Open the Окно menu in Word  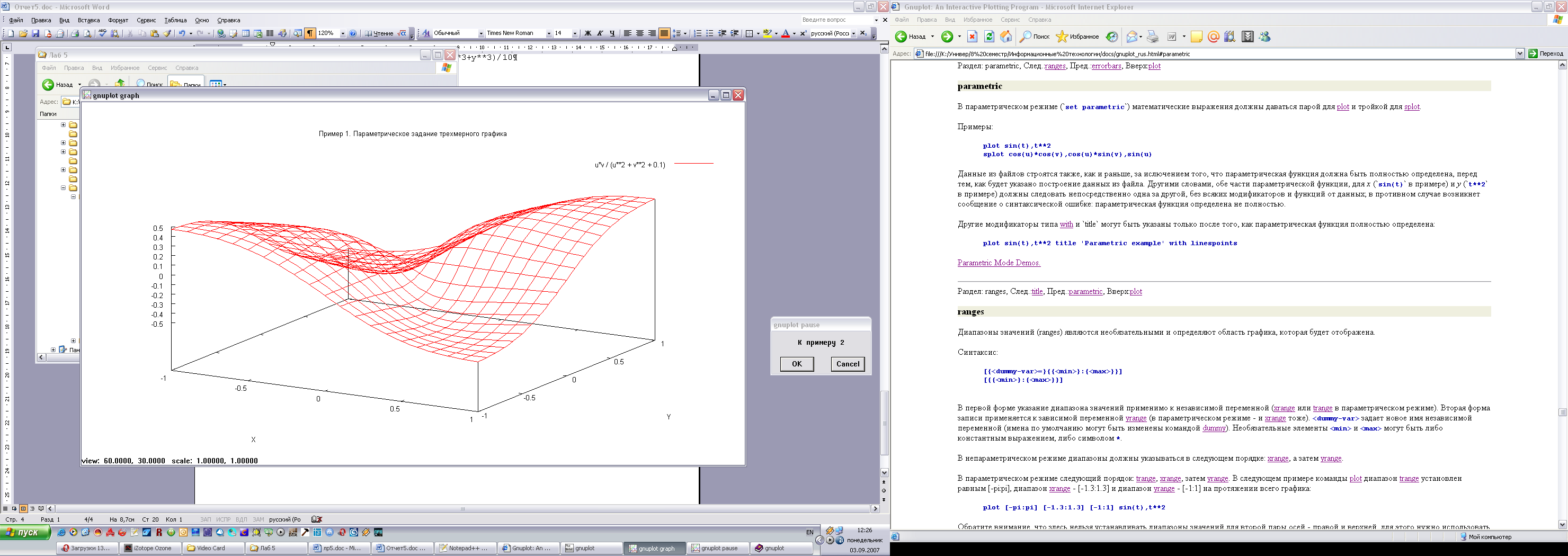(201, 20)
